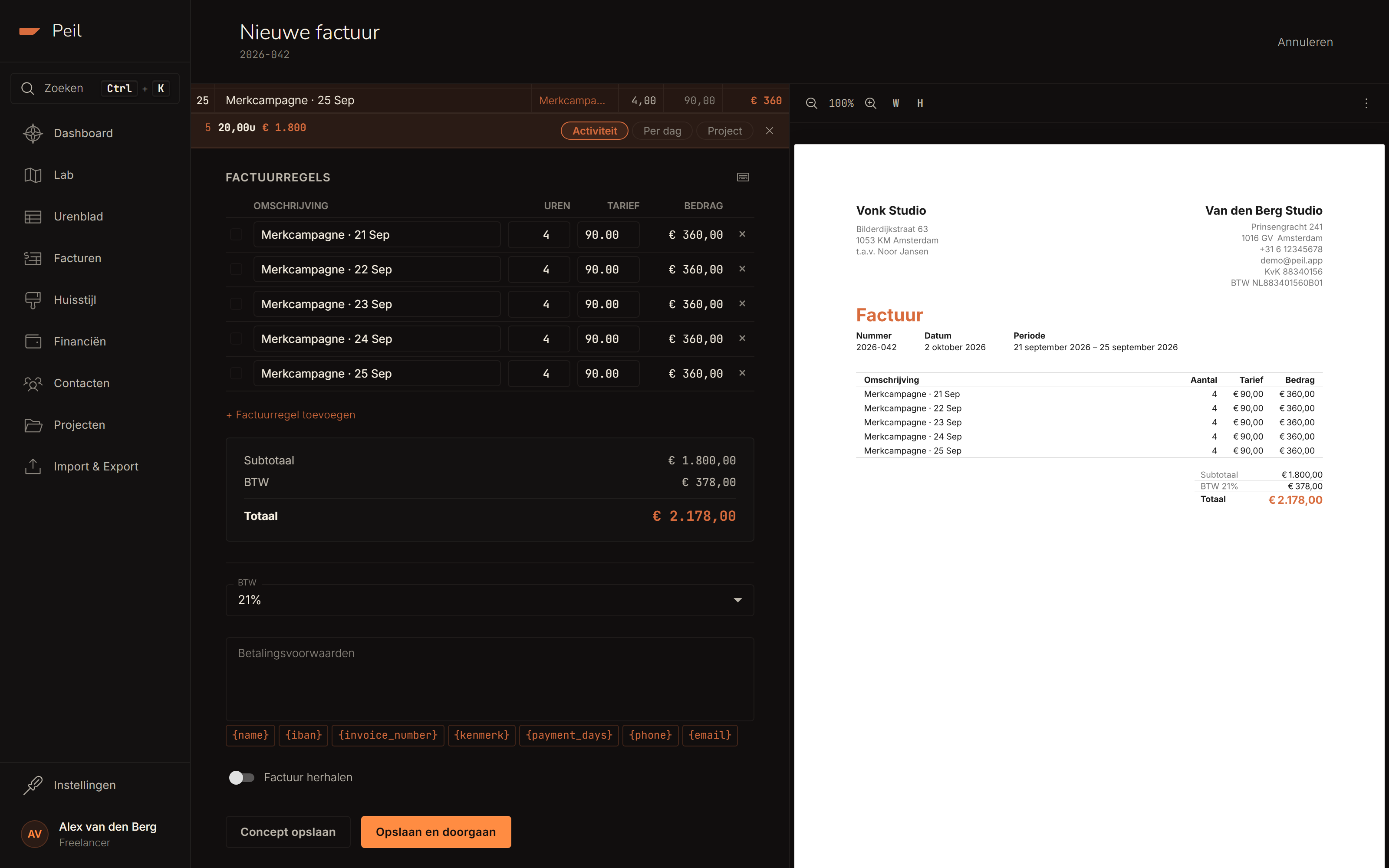Viewport: 1389px width, 868px height.
Task: Click the Zoeken search box
Action: (x=95, y=89)
